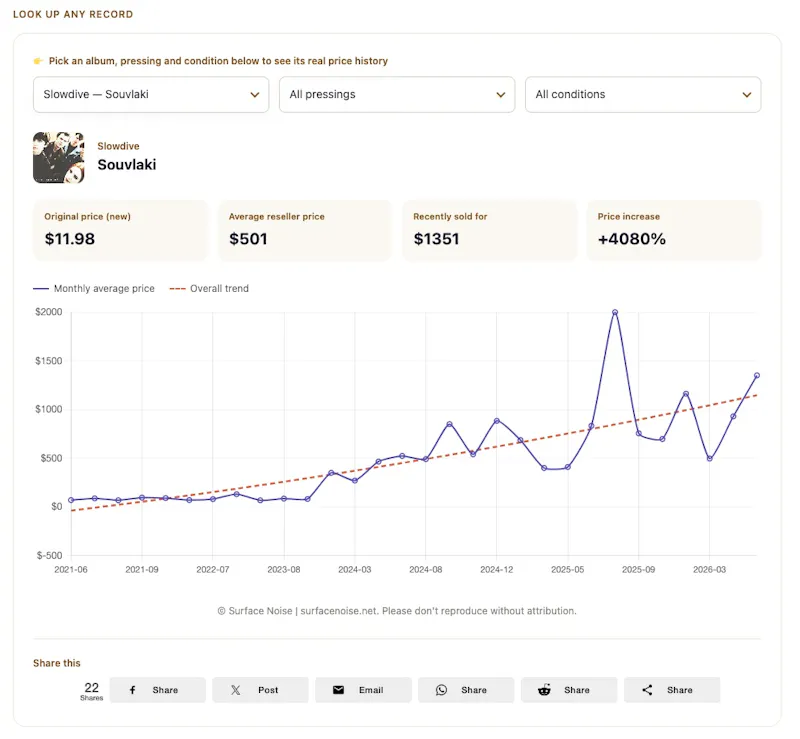The image size is (800, 739).
Task: Click the Recently sold for $1351 card
Action: [x=490, y=231]
